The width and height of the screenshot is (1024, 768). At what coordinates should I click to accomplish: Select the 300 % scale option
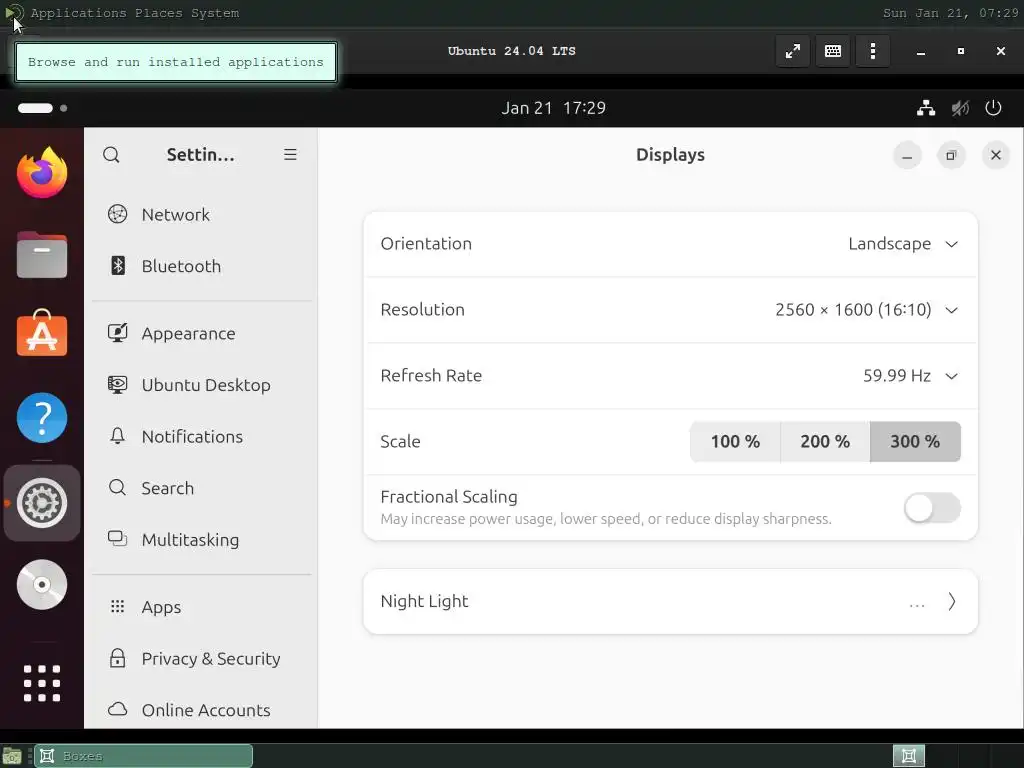pyautogui.click(x=915, y=441)
